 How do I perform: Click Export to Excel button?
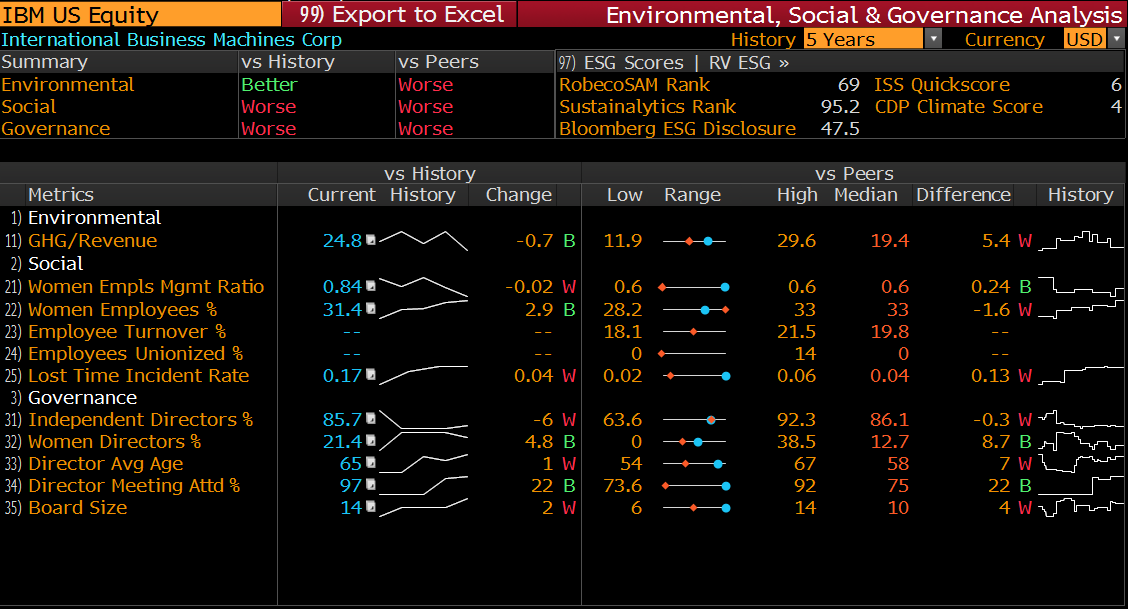coord(399,14)
